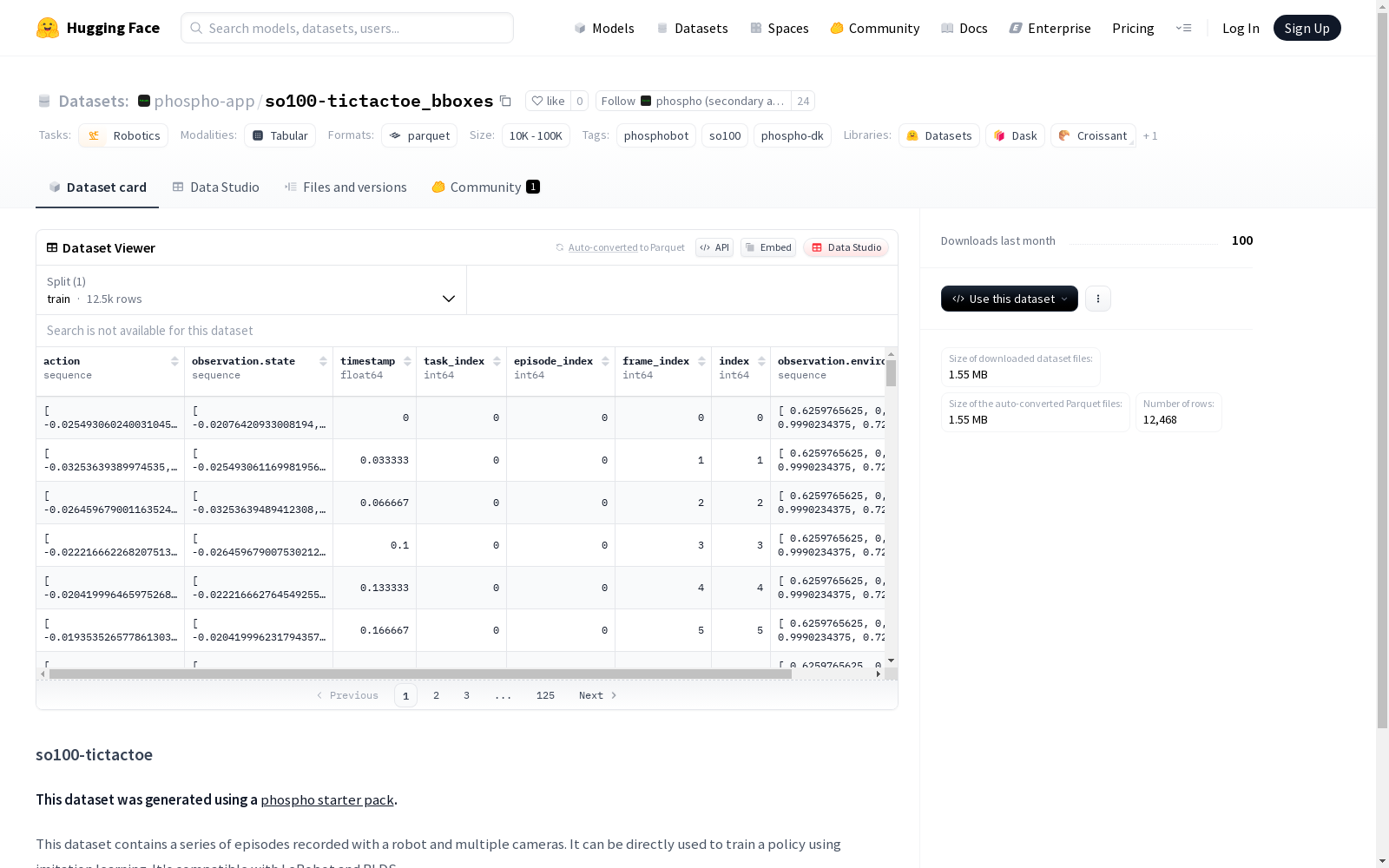Open the phospho starter pack link
This screenshot has height=868, width=1389.
[x=327, y=799]
